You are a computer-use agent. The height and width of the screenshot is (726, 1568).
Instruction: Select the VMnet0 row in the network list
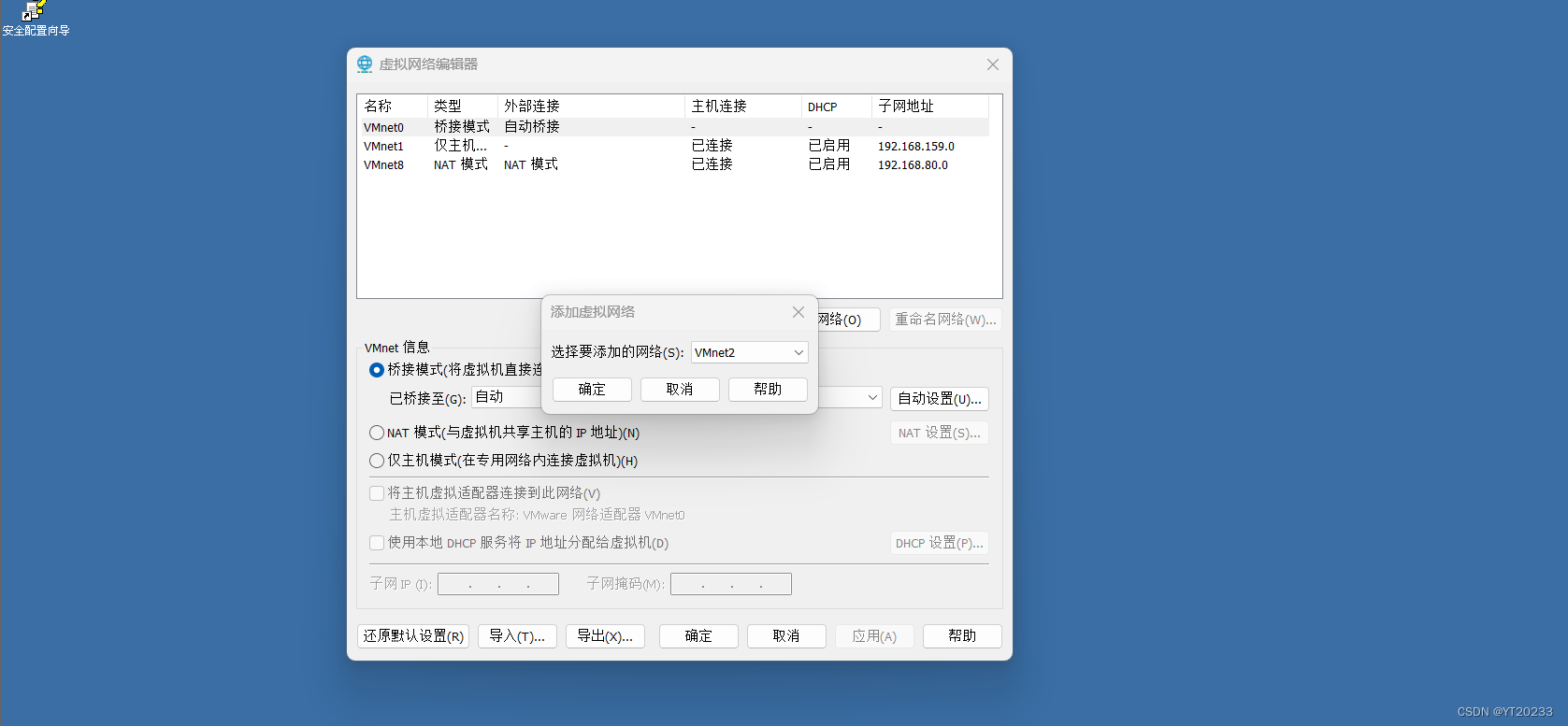pos(673,127)
